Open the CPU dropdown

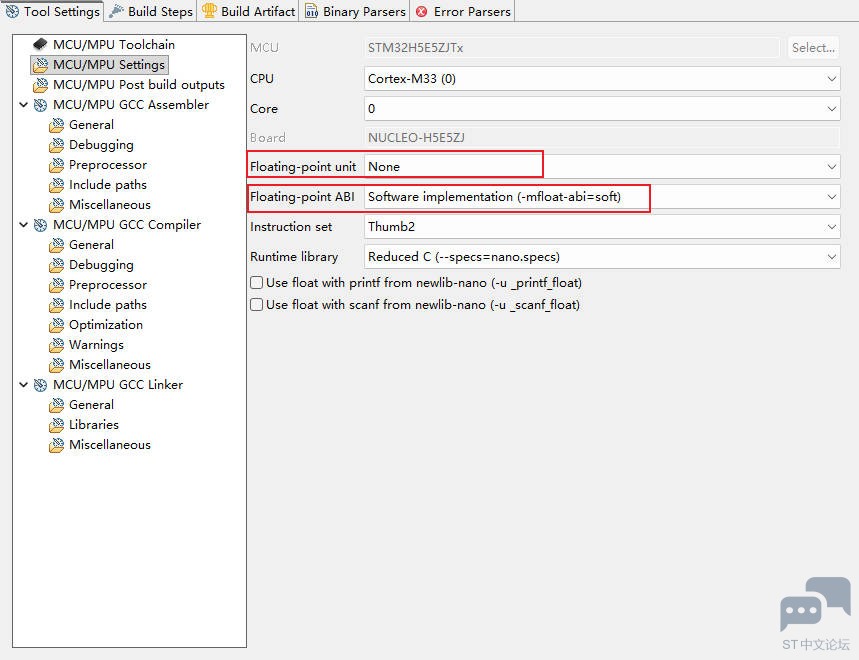(x=602, y=79)
